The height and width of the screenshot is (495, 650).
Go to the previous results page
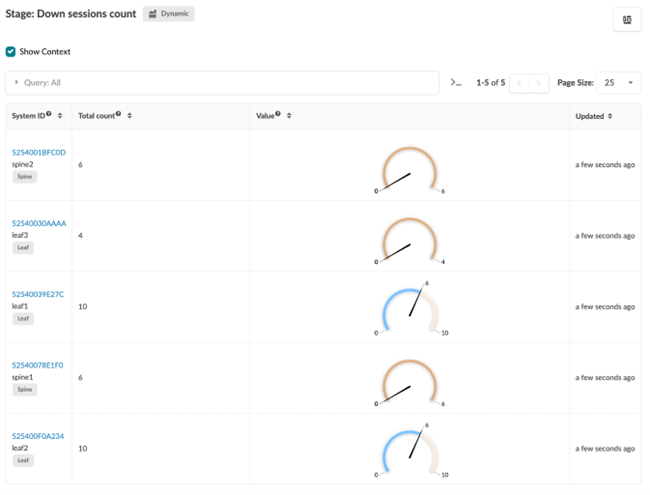(519, 83)
